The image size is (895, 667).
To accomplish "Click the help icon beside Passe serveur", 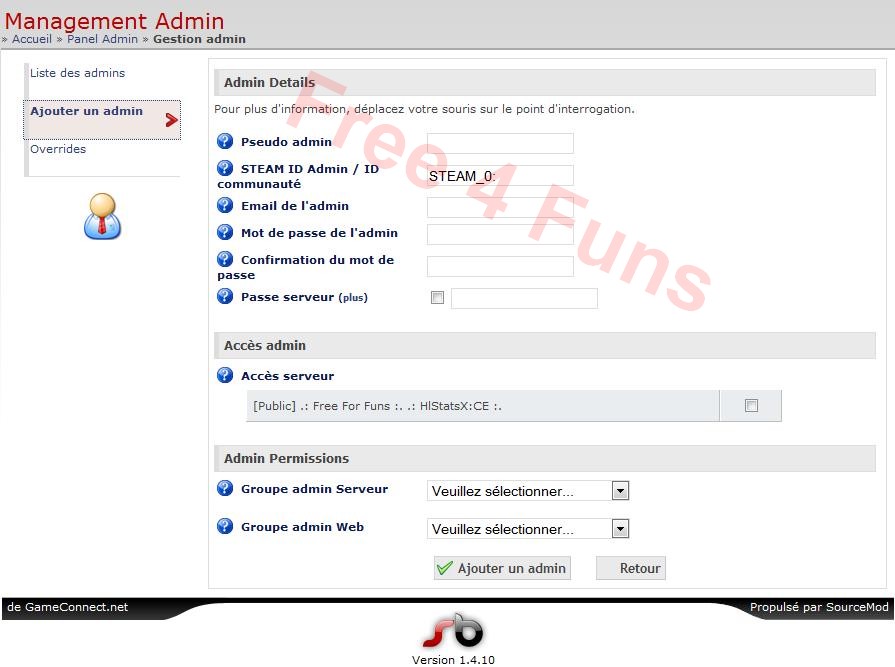I will click(226, 296).
